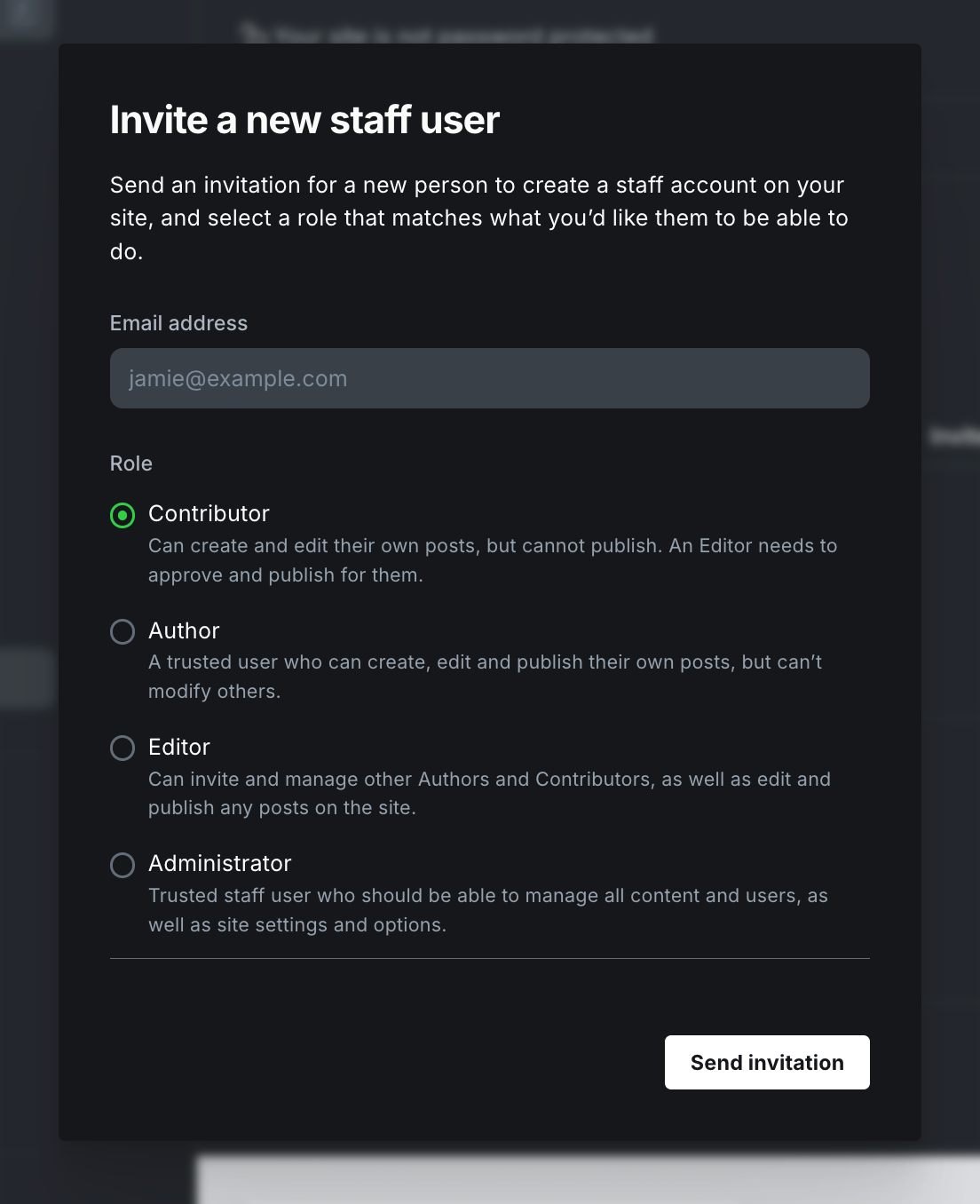Click the "Role" section heading
The height and width of the screenshot is (1204, 980).
pos(131,463)
